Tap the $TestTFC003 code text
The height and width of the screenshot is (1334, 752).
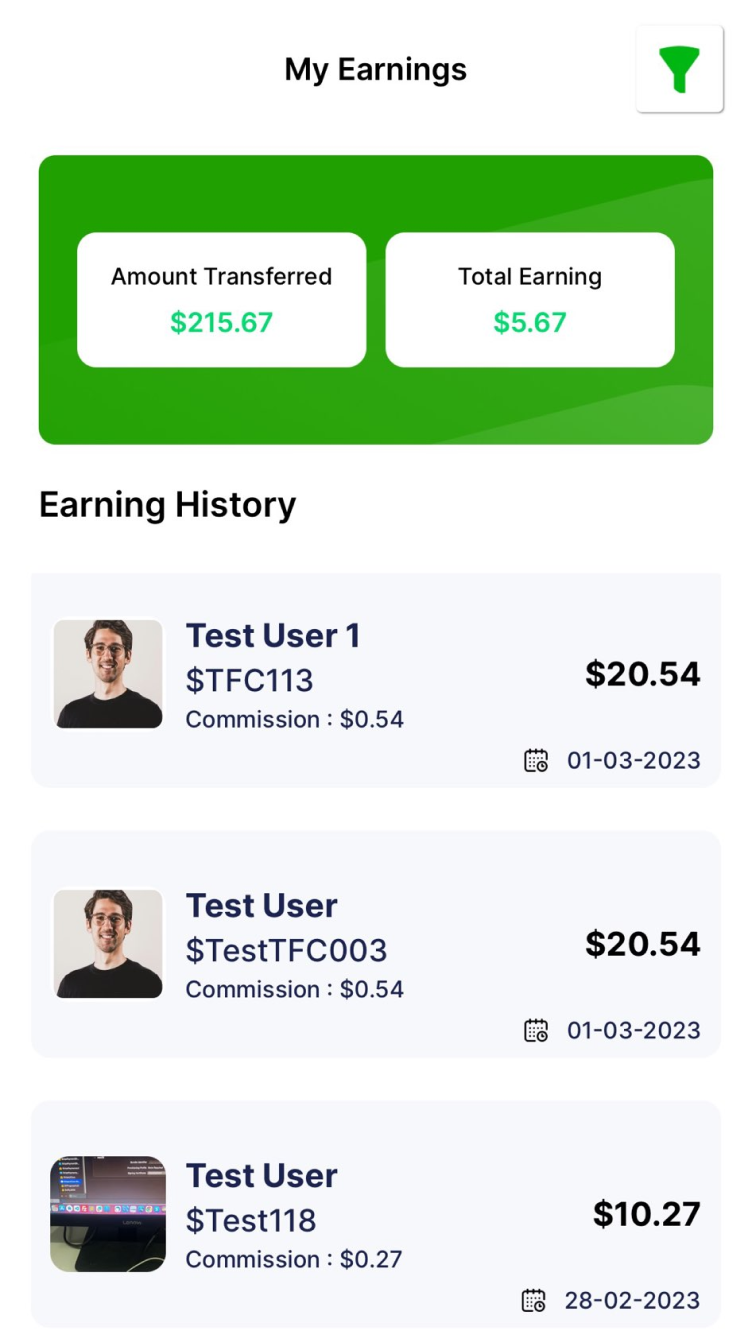287,950
